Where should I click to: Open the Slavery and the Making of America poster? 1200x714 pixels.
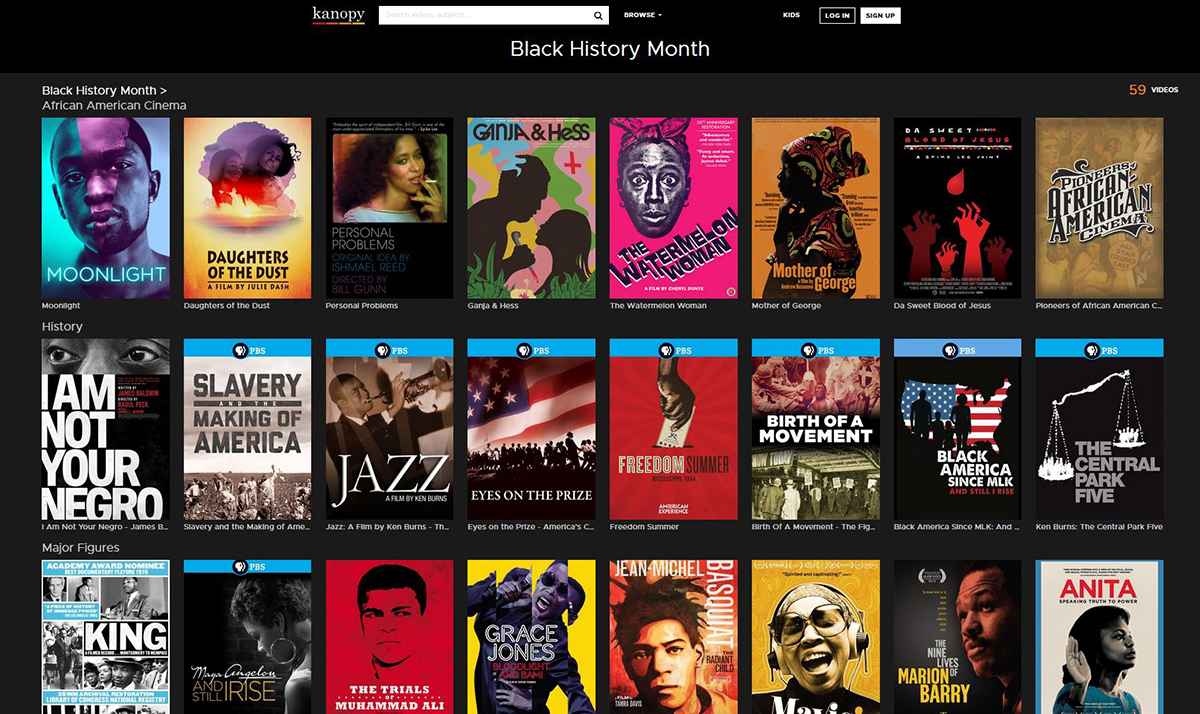click(248, 429)
